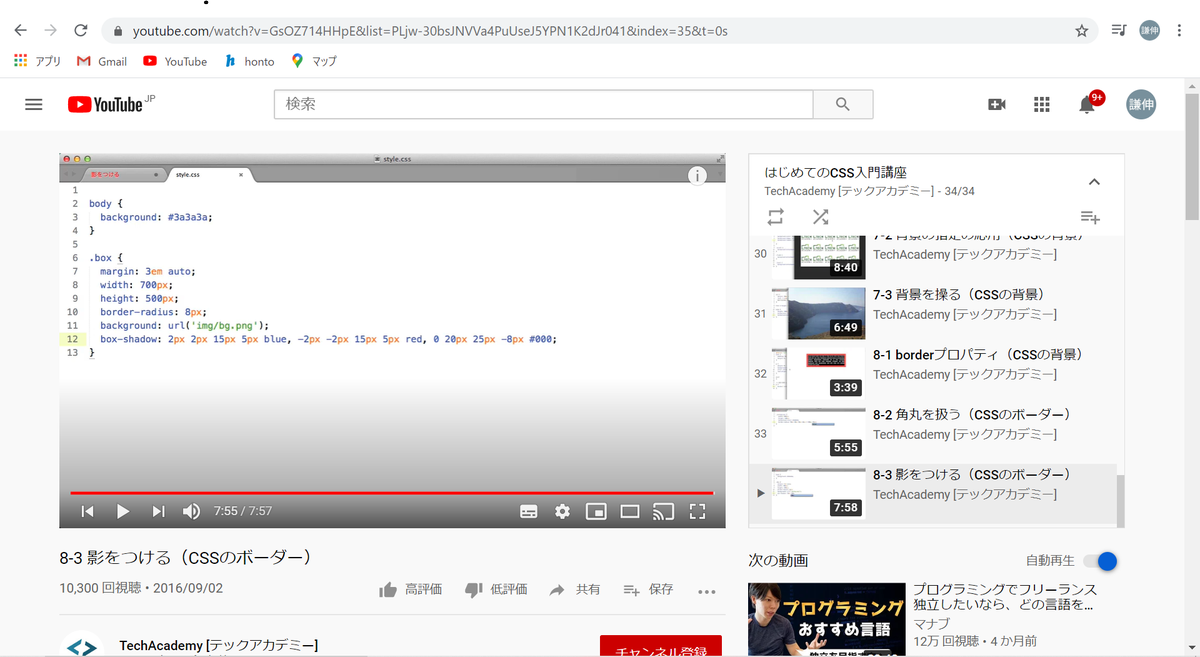The height and width of the screenshot is (657, 1200).
Task: Toggle theater mode
Action: pyautogui.click(x=630, y=511)
